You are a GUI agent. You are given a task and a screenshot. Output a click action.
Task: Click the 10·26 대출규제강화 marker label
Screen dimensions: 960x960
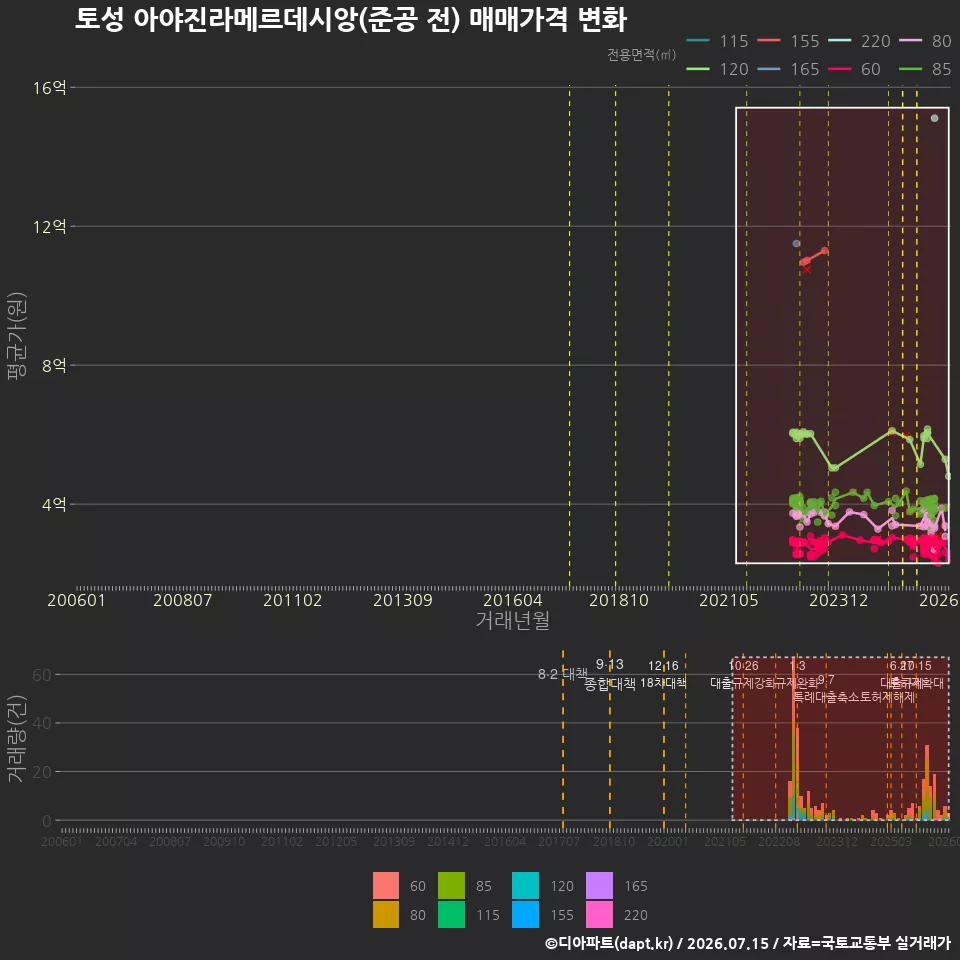click(743, 674)
